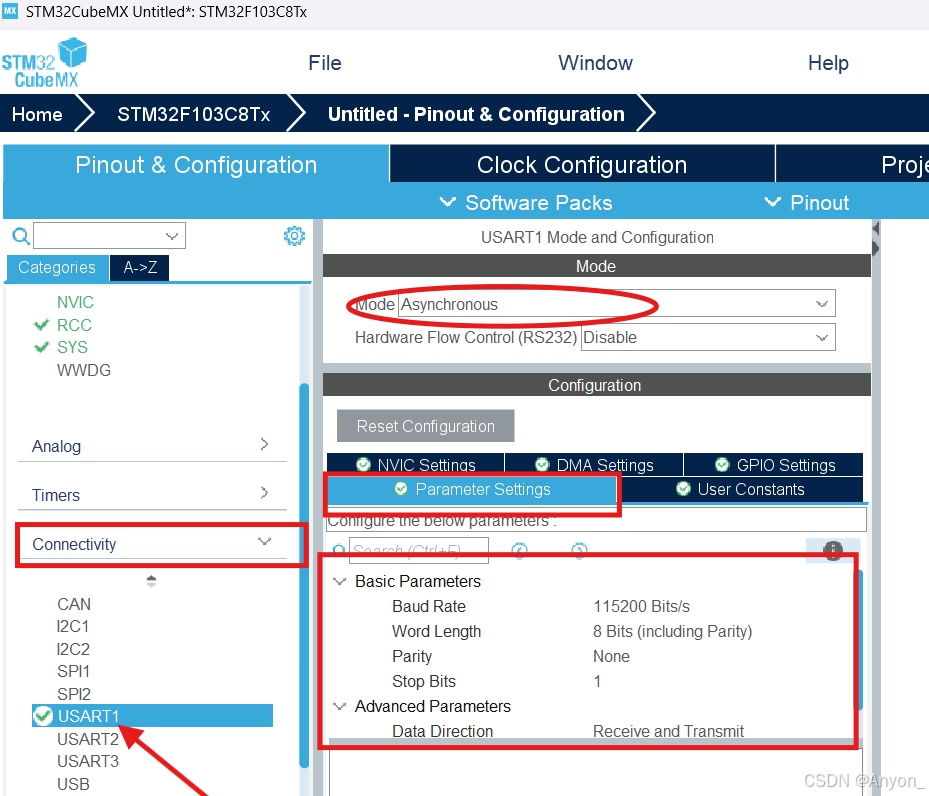Open the Window menu

point(595,63)
